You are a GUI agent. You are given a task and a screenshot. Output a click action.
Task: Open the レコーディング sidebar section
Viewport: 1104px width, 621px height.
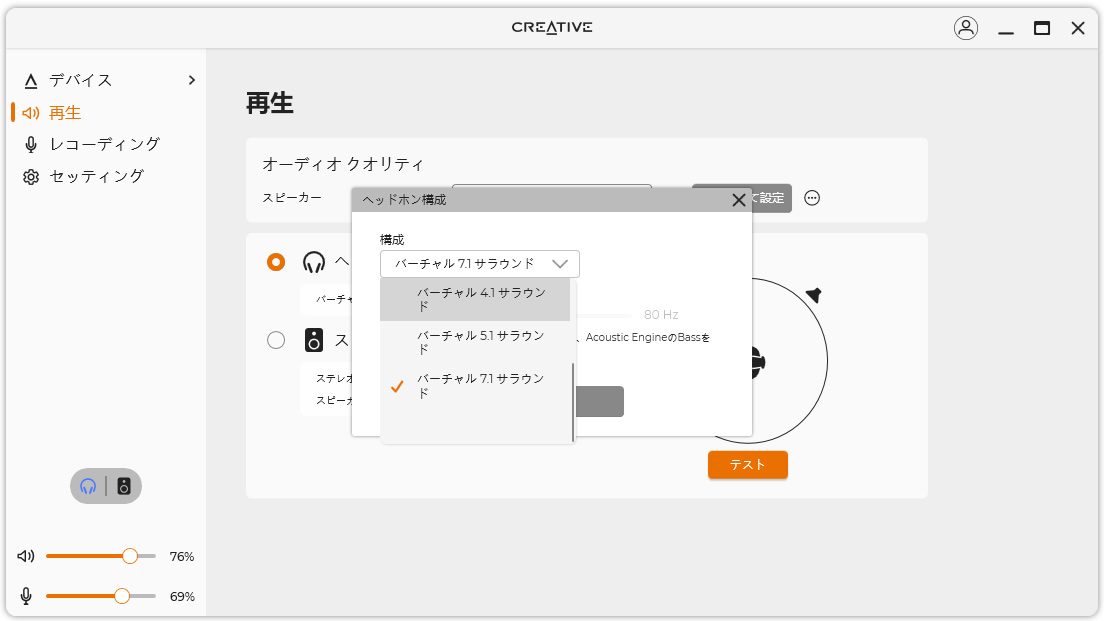coord(104,144)
